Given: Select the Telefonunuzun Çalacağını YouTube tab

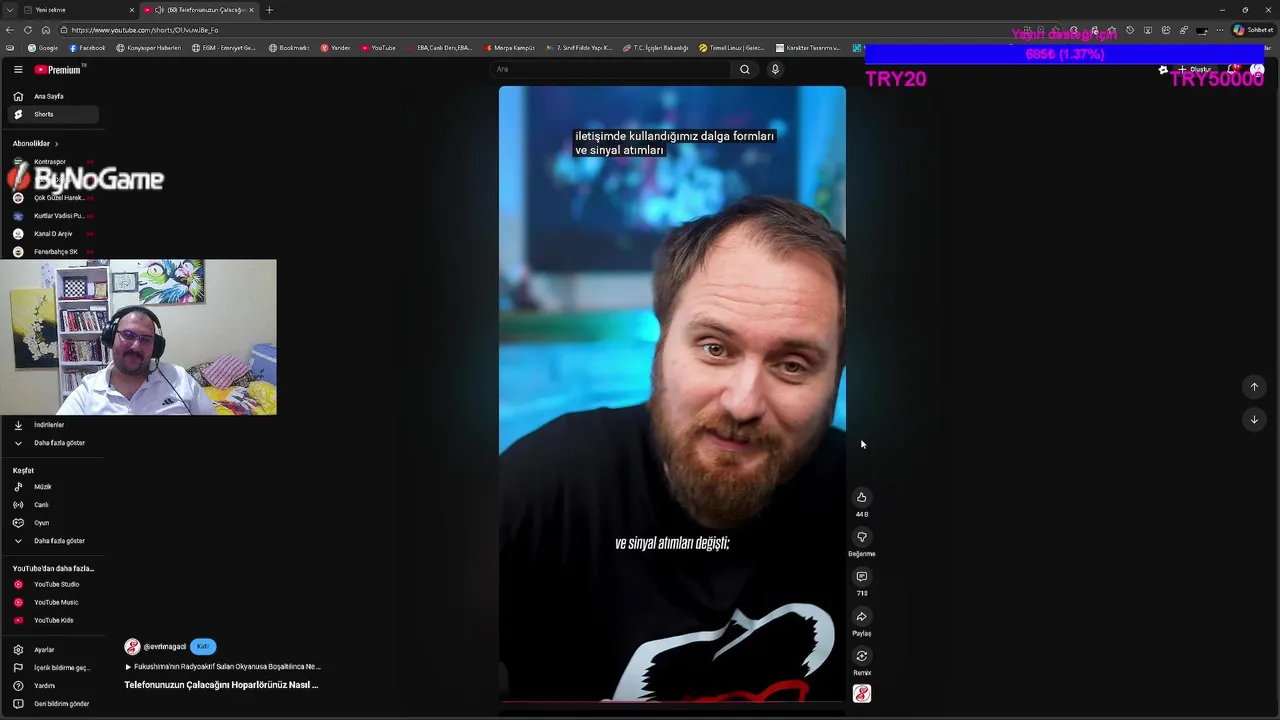Looking at the screenshot, I should pyautogui.click(x=198, y=10).
